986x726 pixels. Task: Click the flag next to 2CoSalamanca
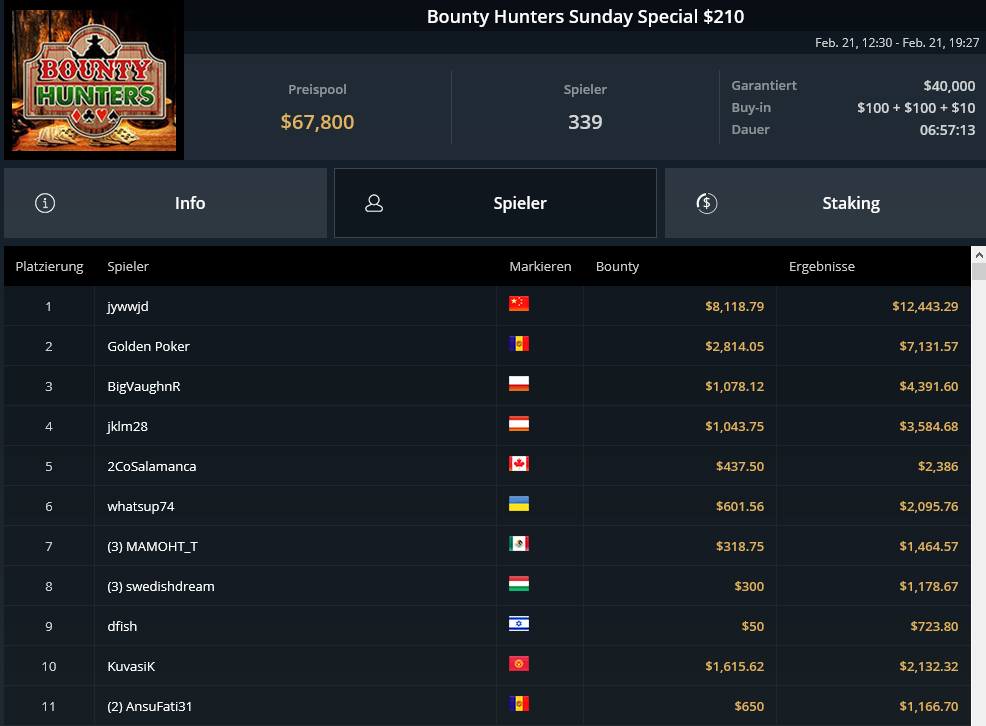(x=519, y=464)
